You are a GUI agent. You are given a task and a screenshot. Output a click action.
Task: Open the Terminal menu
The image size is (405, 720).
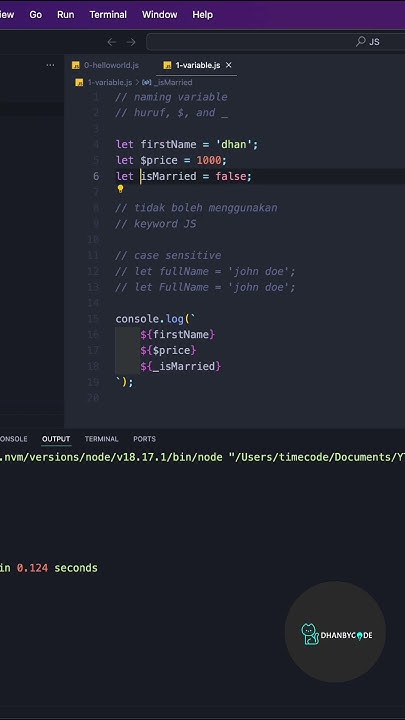pos(108,15)
